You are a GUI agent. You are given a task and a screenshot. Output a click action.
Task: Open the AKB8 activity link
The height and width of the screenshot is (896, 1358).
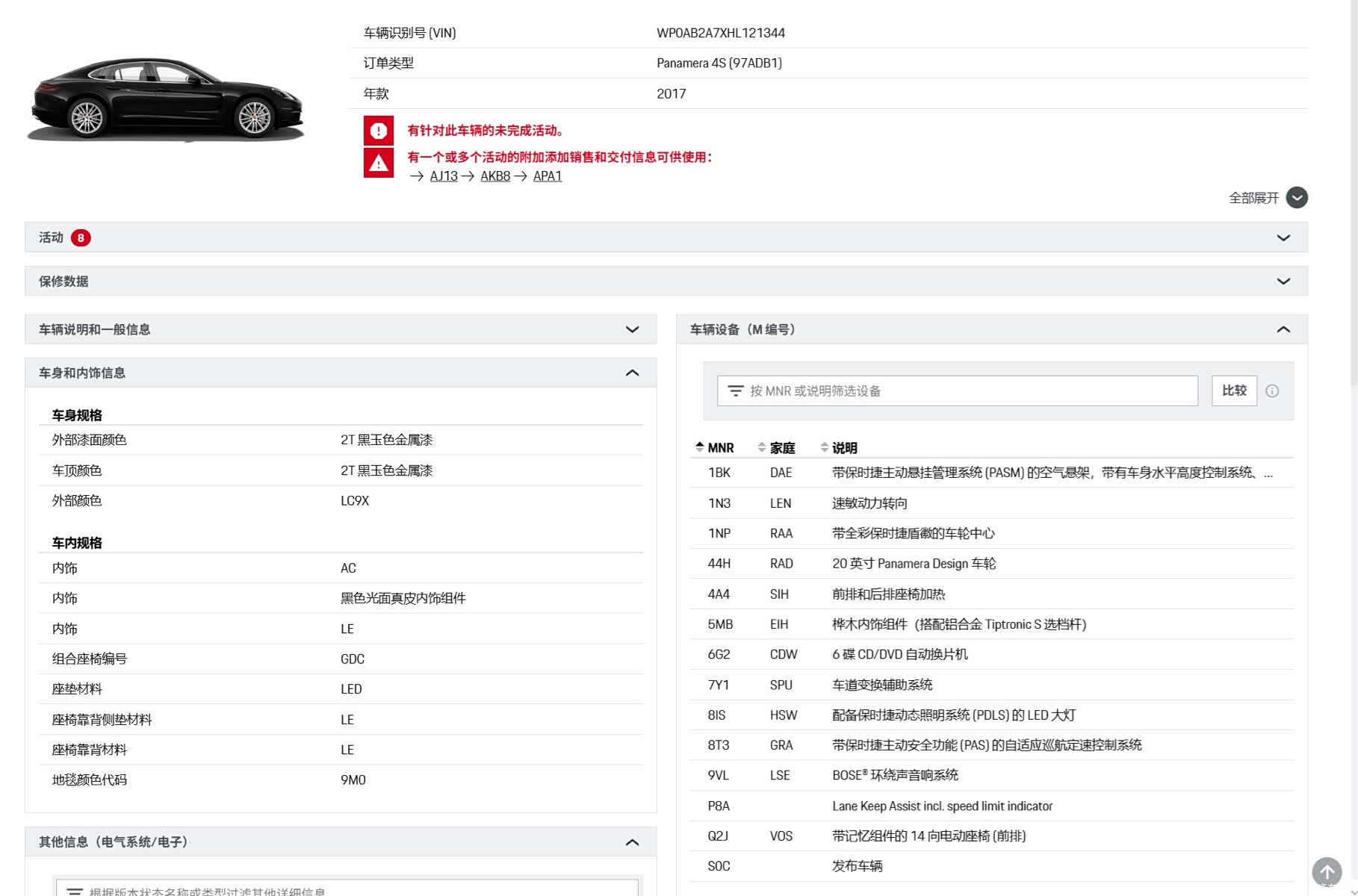coord(495,176)
